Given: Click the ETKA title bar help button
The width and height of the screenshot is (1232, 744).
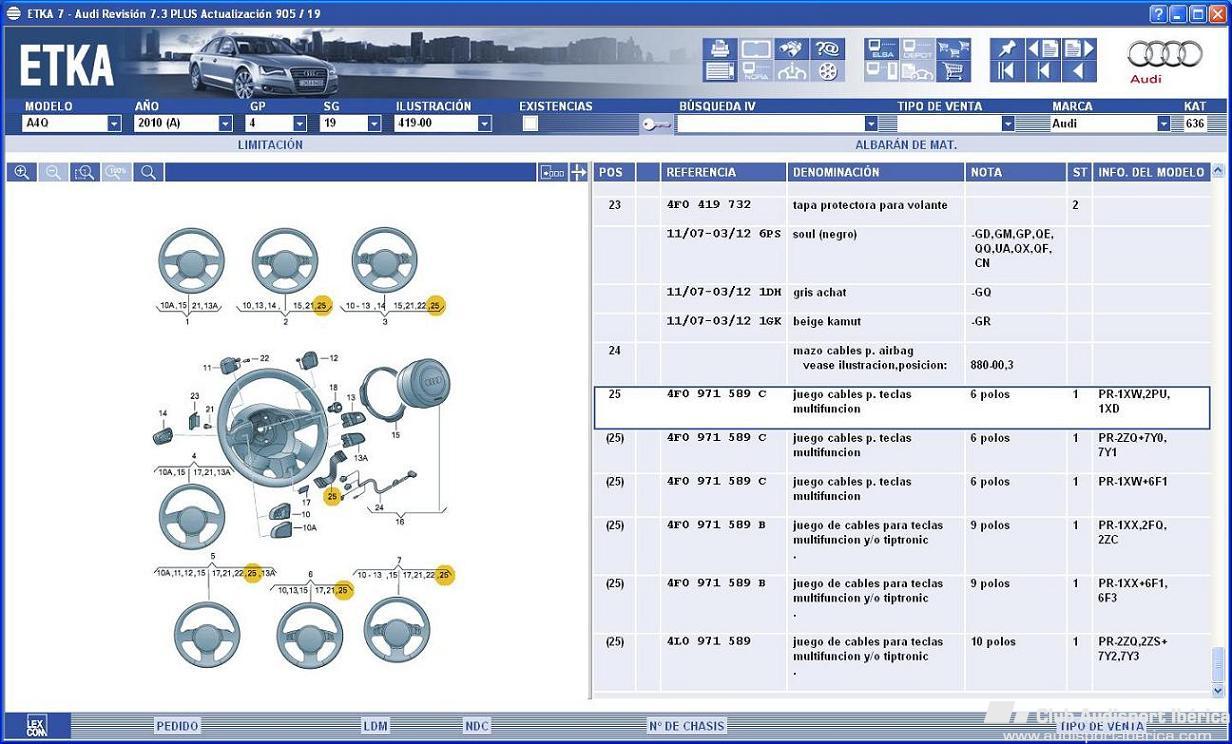Looking at the screenshot, I should [1158, 13].
